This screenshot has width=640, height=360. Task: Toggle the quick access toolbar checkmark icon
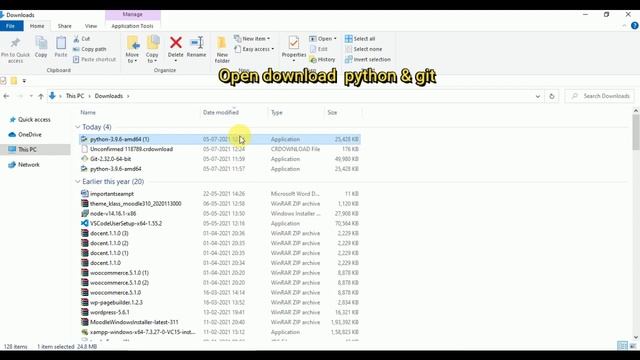click(x=3, y=81)
